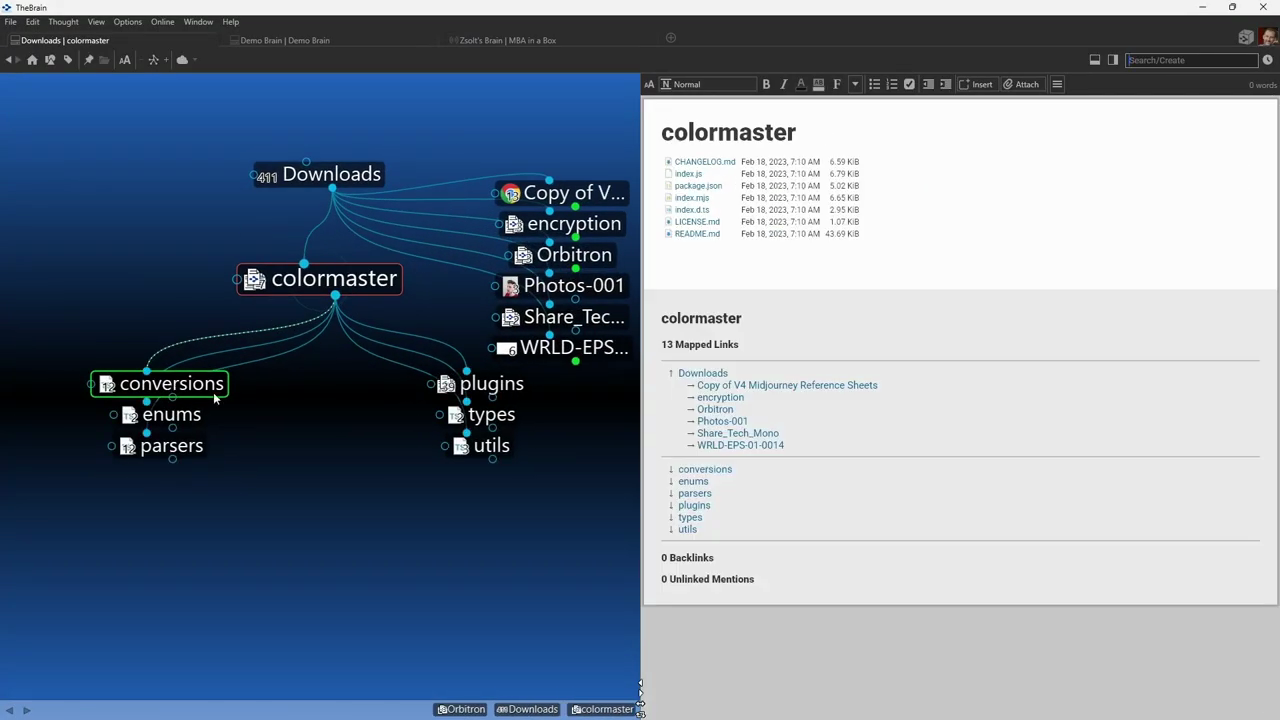Select the enums thought
Viewport: 1280px width, 720px height.
point(161,415)
